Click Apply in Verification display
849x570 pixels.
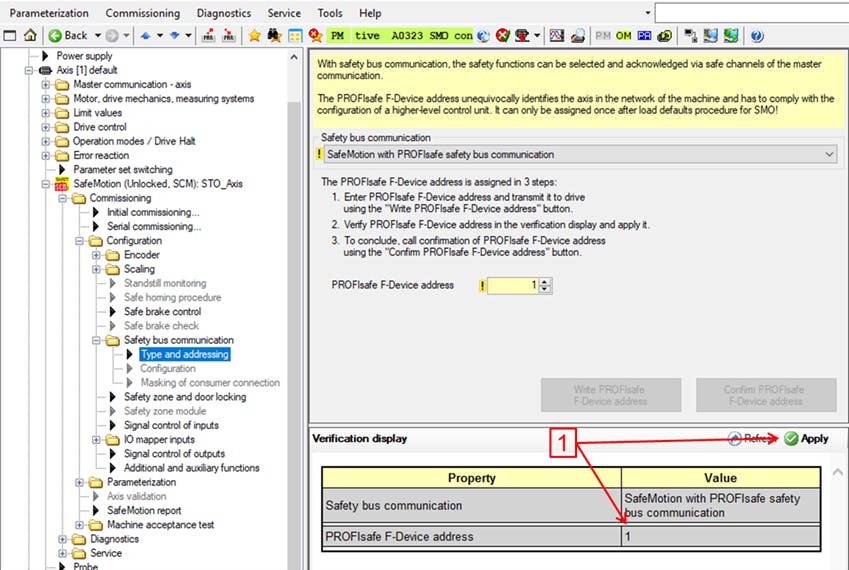coord(807,438)
